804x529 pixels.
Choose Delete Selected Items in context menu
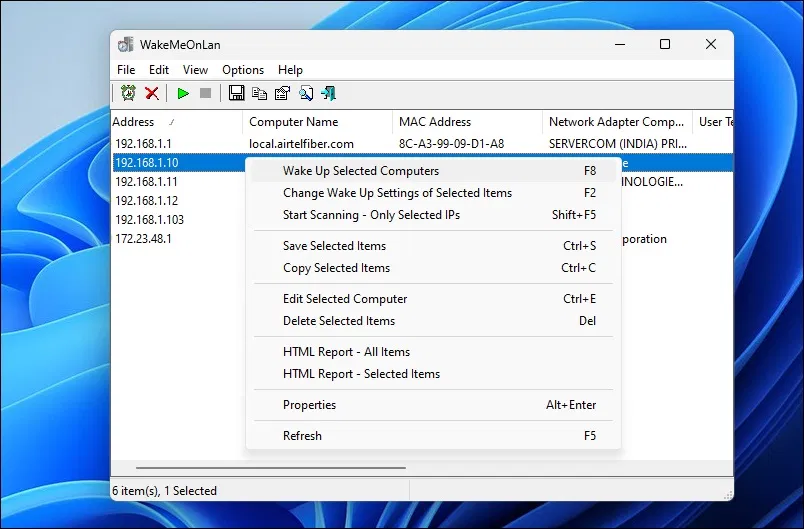click(x=338, y=321)
